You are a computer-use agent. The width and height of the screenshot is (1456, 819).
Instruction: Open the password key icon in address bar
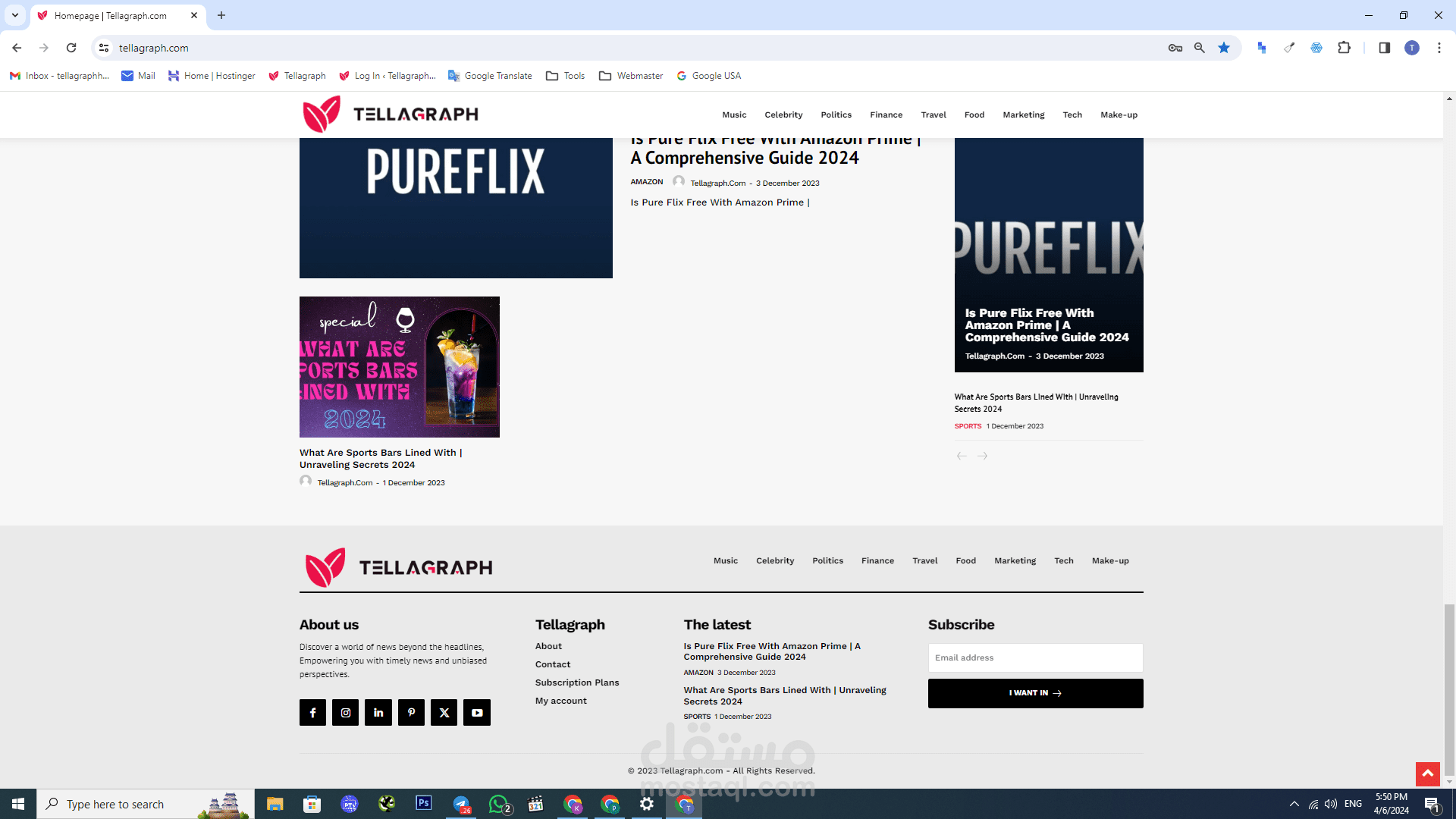[1175, 48]
